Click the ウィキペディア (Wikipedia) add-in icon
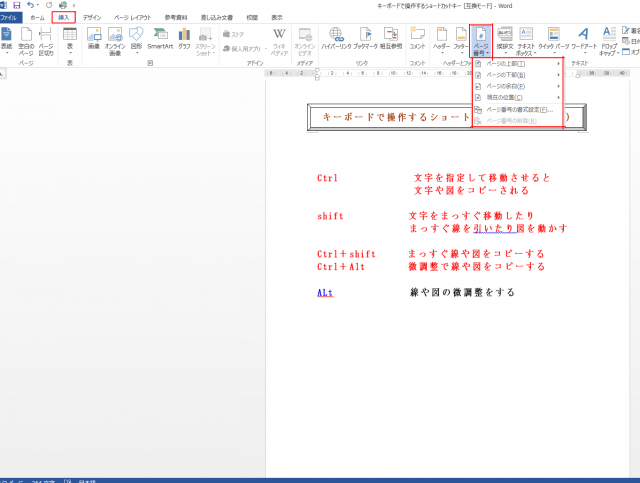This screenshot has width=640, height=483. (279, 40)
